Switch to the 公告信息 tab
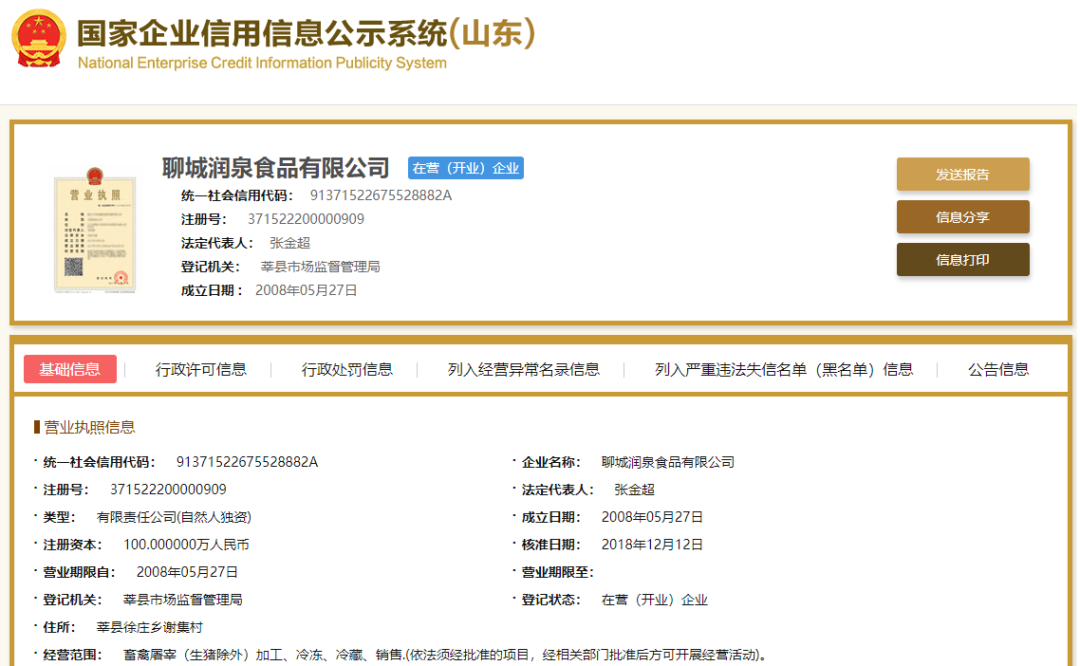 [998, 370]
